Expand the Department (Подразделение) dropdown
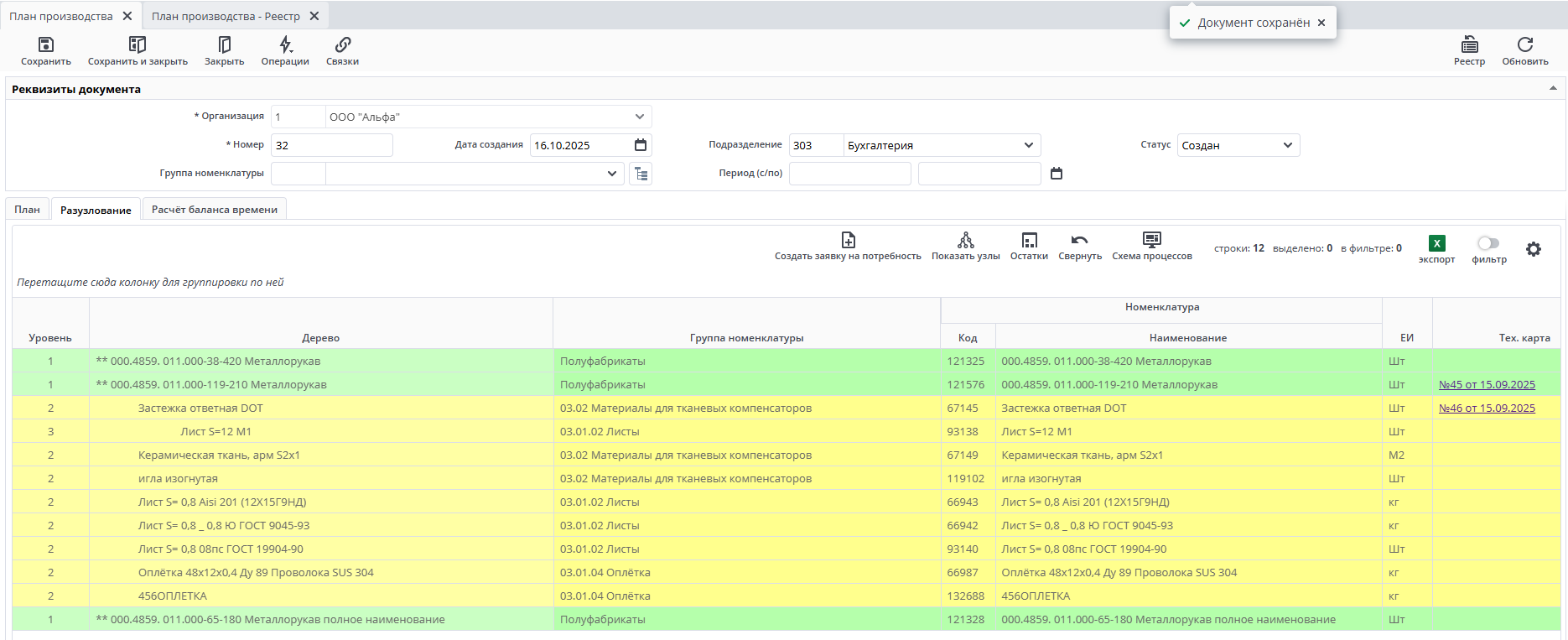 coord(1028,145)
